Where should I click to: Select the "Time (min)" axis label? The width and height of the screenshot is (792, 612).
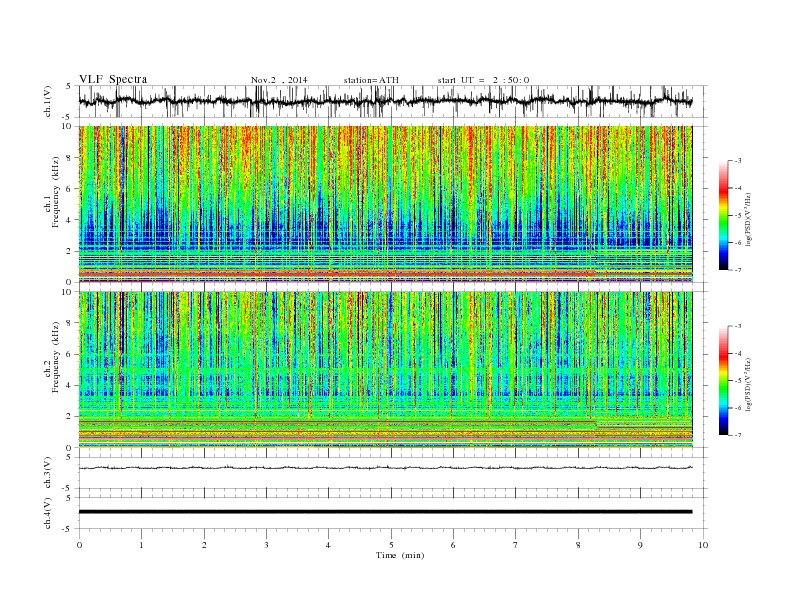coord(400,555)
